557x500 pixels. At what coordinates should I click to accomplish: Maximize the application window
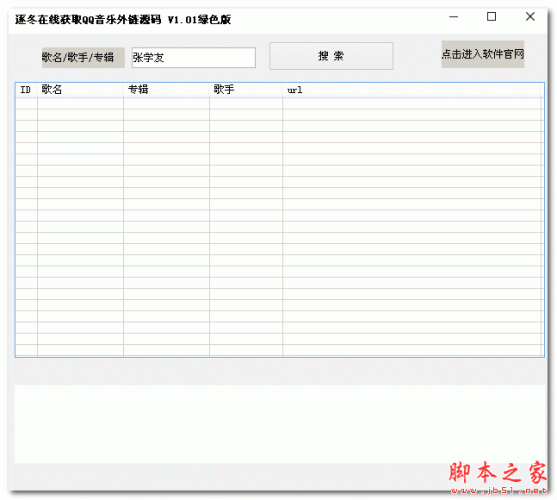click(492, 17)
